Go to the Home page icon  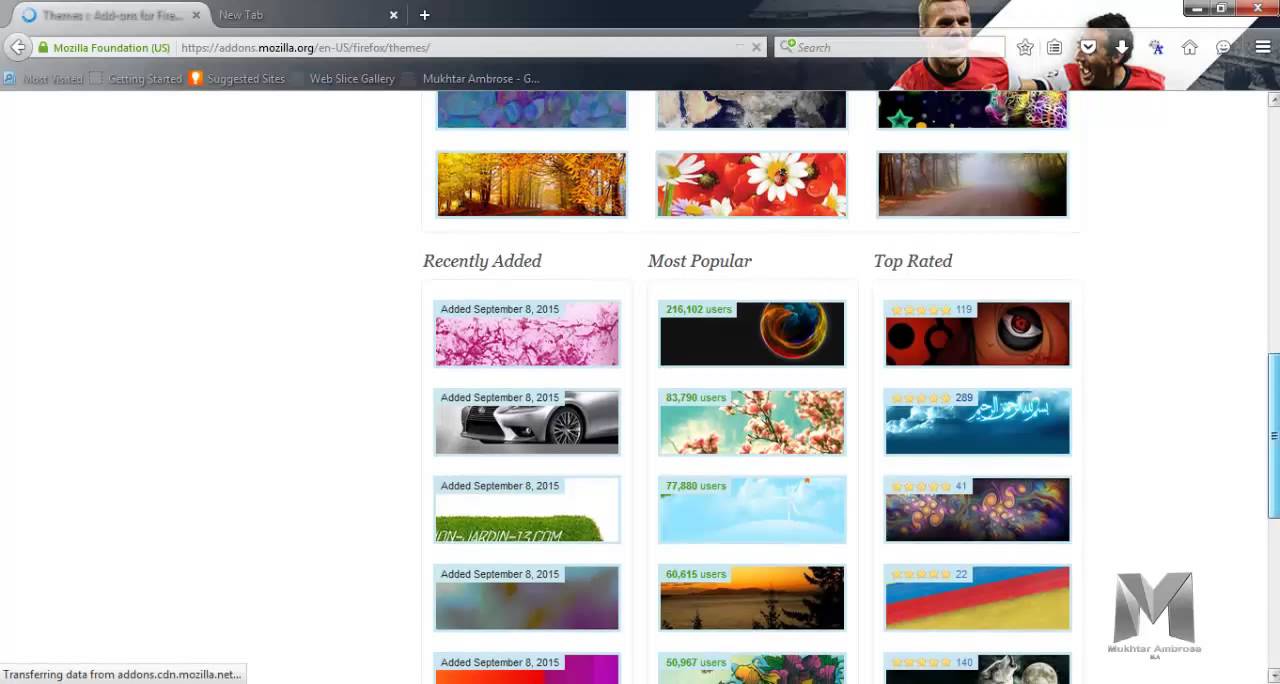1190,47
